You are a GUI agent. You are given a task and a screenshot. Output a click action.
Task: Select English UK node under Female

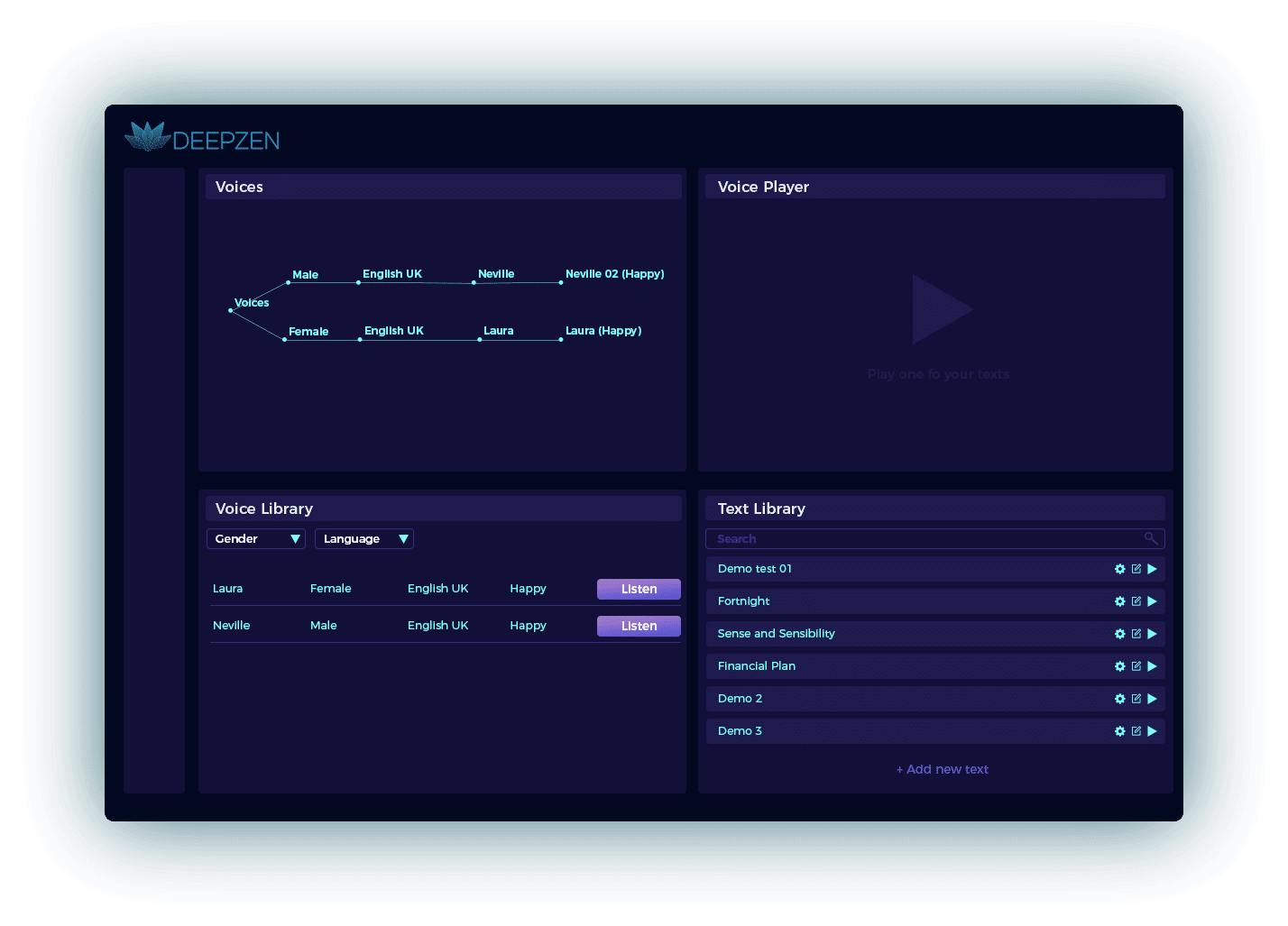click(394, 331)
